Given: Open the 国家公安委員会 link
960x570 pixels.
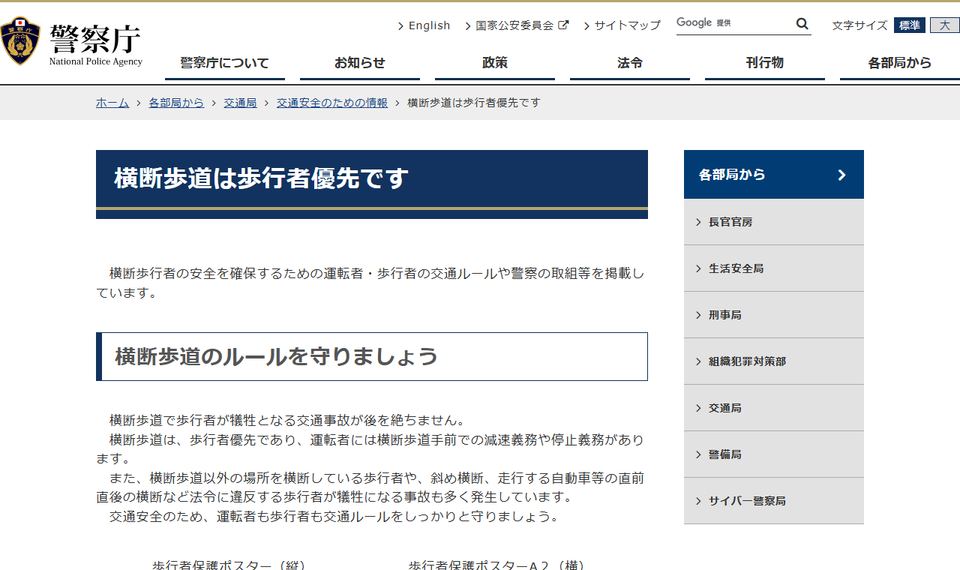Looking at the screenshot, I should 514,26.
